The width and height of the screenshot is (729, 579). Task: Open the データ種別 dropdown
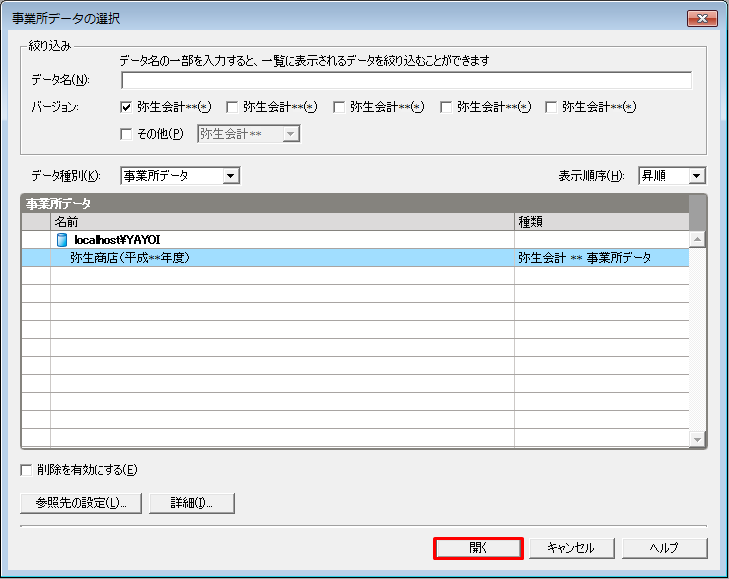coord(231,176)
